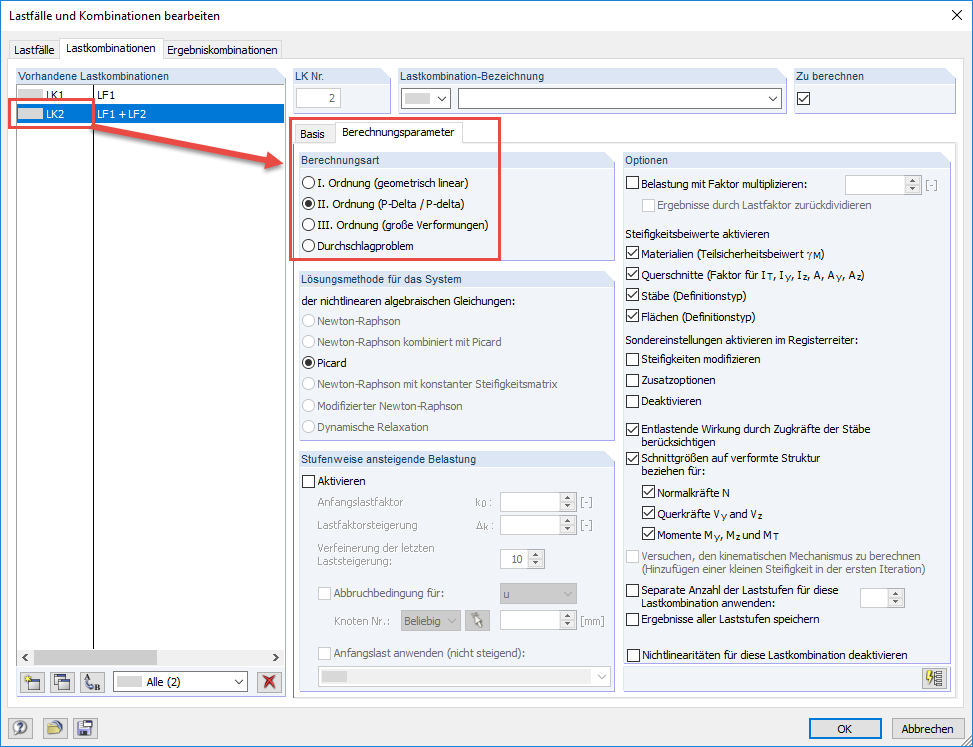Switch to the Lastfälle tab

coord(34,50)
